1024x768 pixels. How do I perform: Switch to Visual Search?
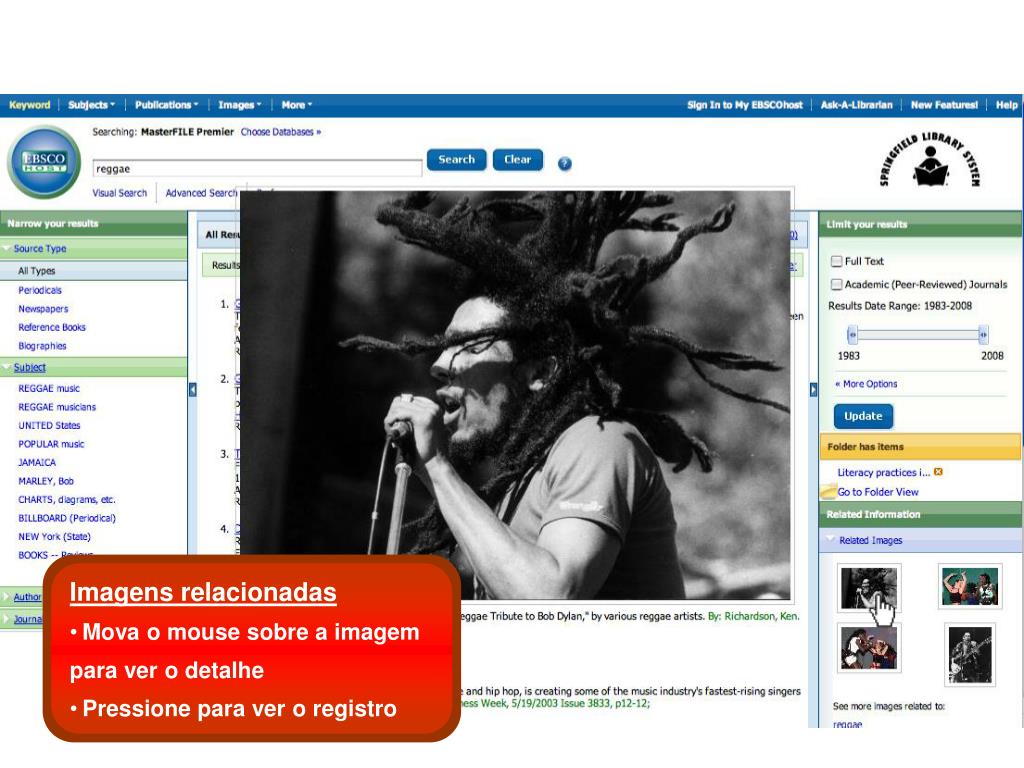coord(120,193)
